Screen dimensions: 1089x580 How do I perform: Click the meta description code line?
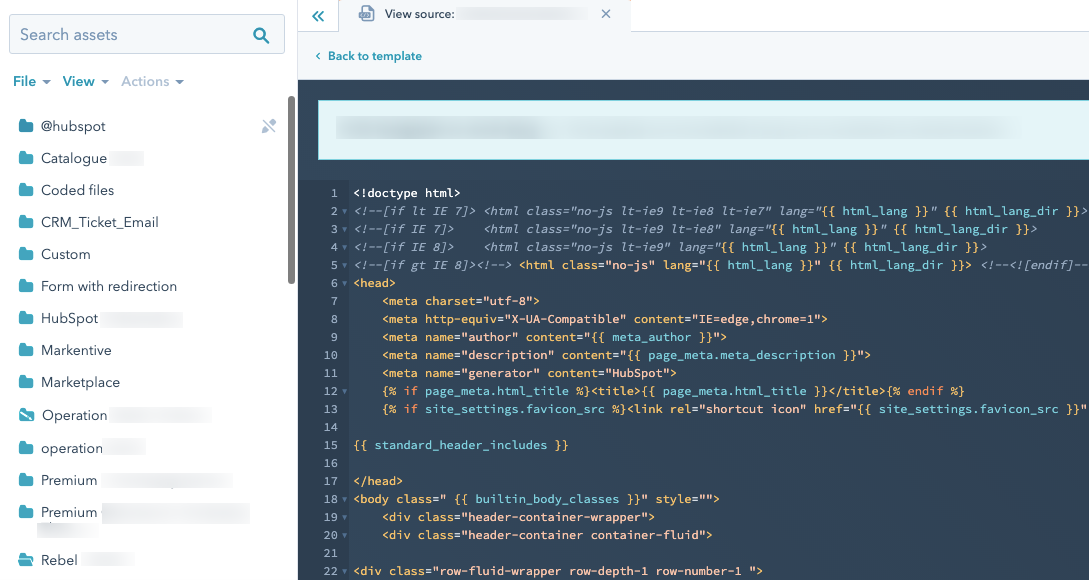coord(626,355)
